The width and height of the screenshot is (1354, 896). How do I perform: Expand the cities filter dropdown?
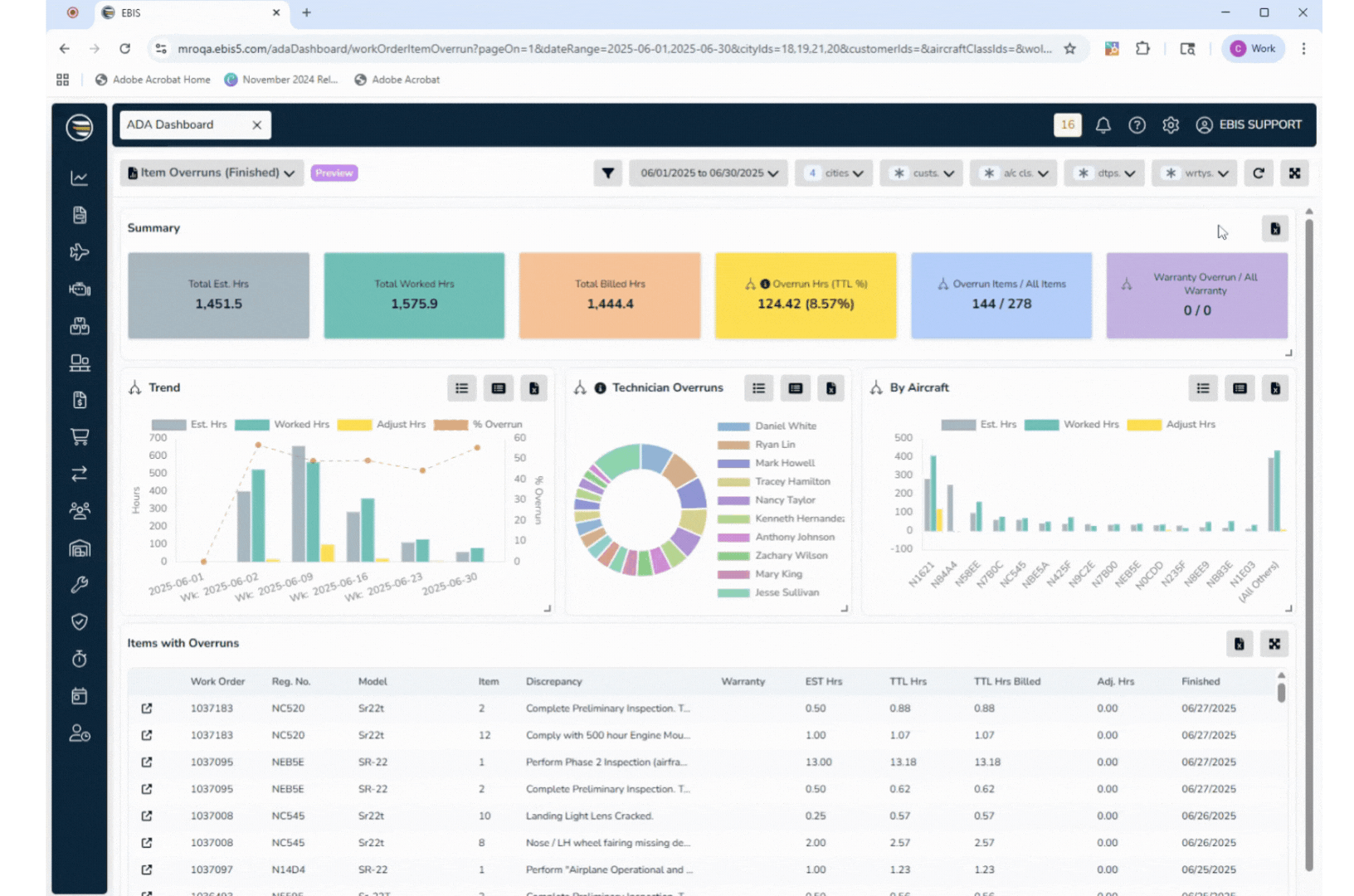[x=833, y=173]
